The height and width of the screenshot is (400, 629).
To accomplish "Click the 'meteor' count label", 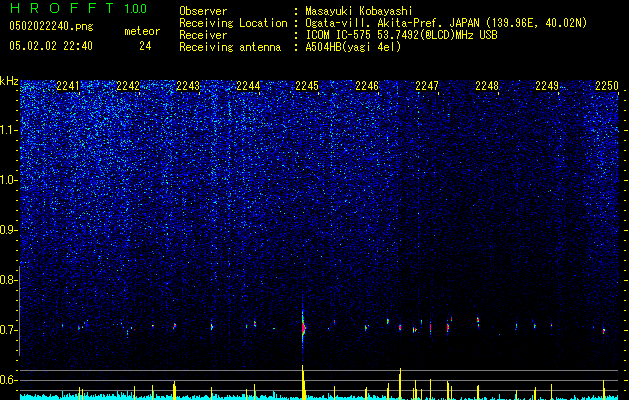I will 142,31.
